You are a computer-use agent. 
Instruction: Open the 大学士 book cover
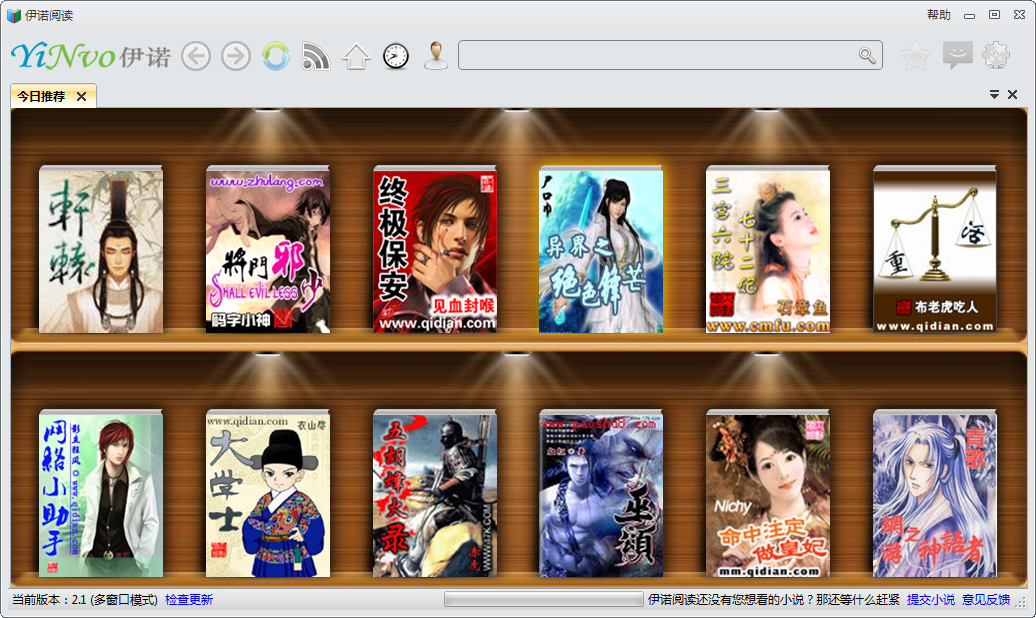268,494
